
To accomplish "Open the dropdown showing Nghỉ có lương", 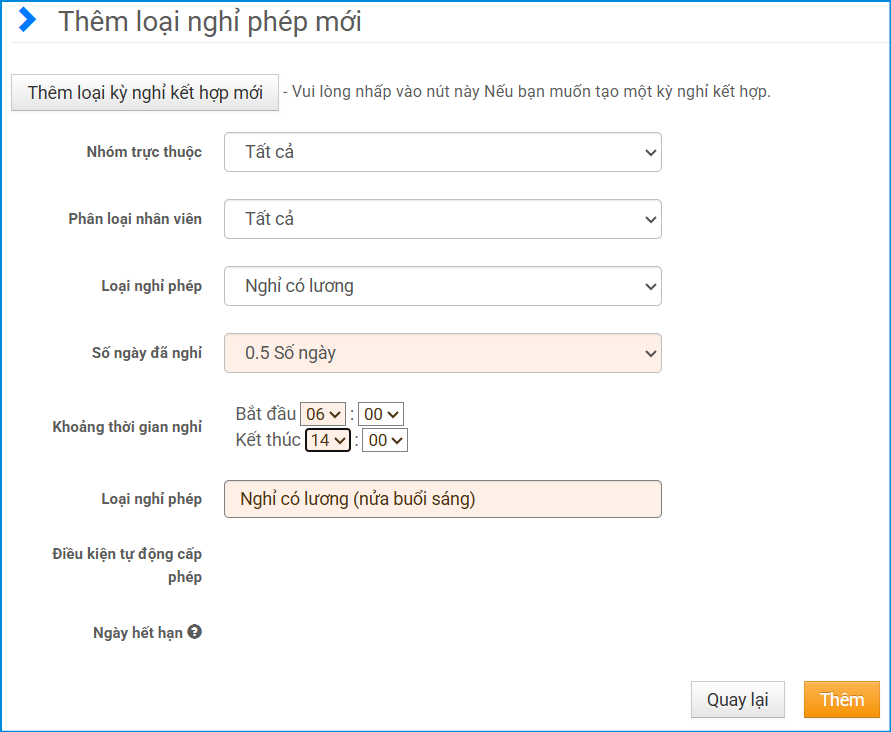I will [x=442, y=286].
